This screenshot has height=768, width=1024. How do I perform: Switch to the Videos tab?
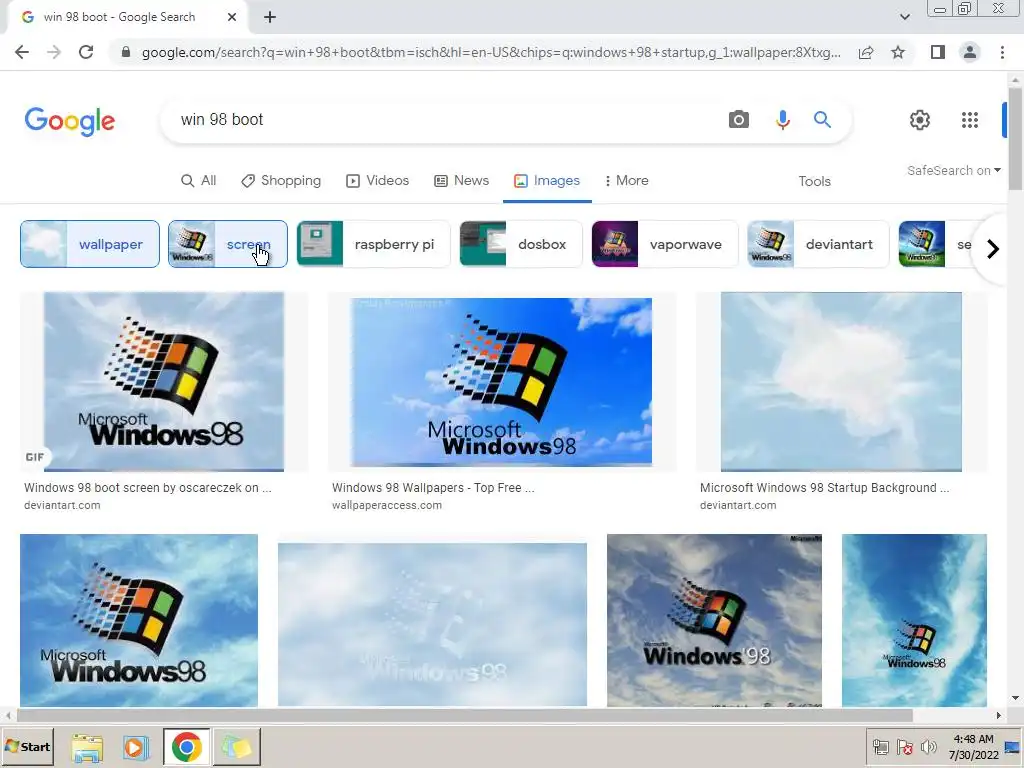tap(377, 181)
